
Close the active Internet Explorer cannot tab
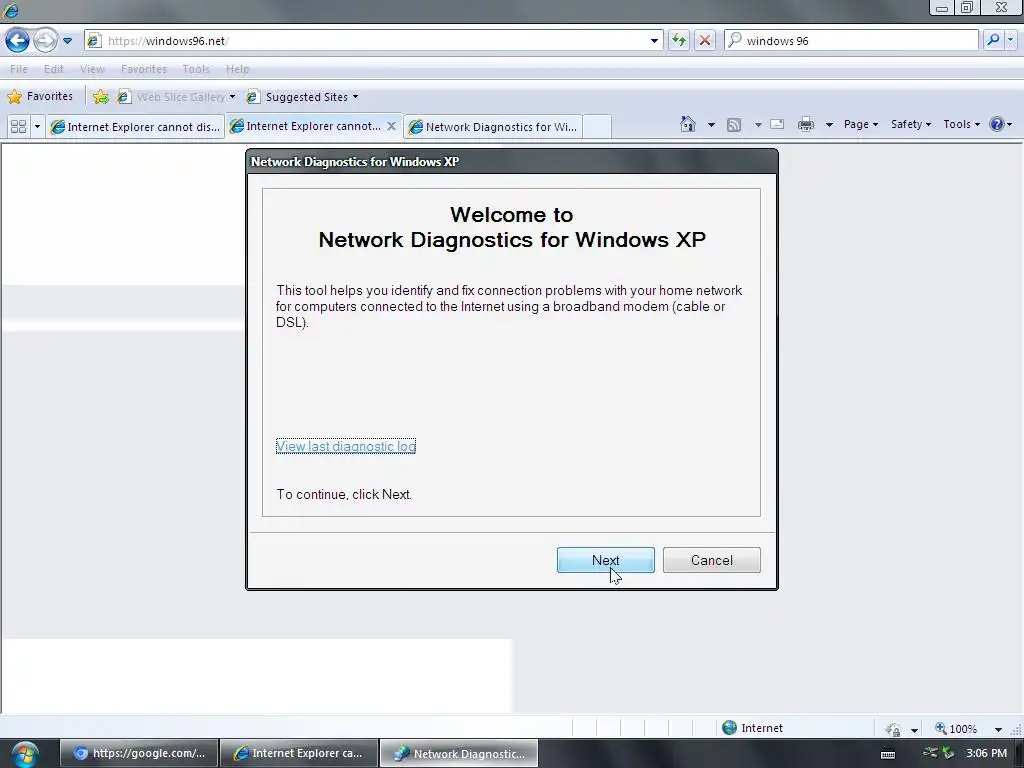(x=391, y=126)
